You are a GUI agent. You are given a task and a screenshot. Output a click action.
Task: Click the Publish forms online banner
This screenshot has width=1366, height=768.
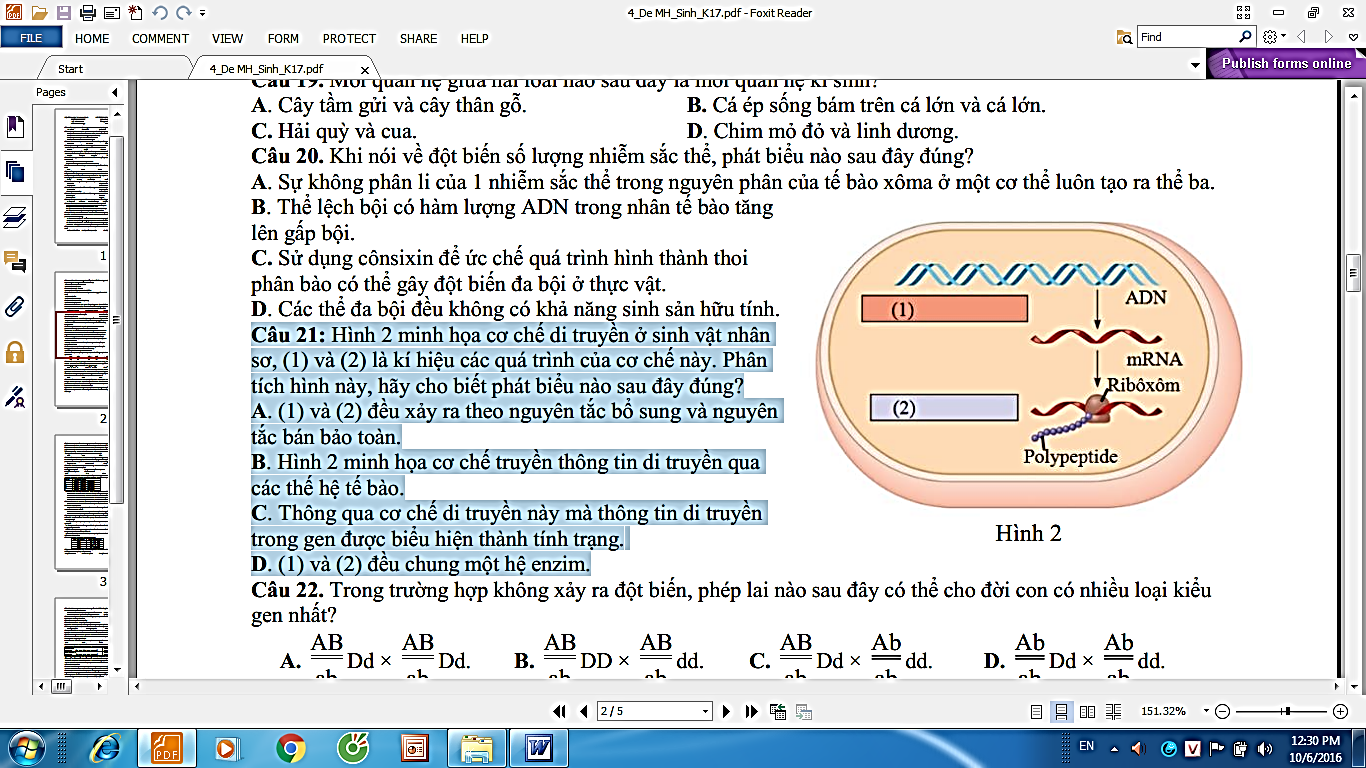(x=1286, y=63)
